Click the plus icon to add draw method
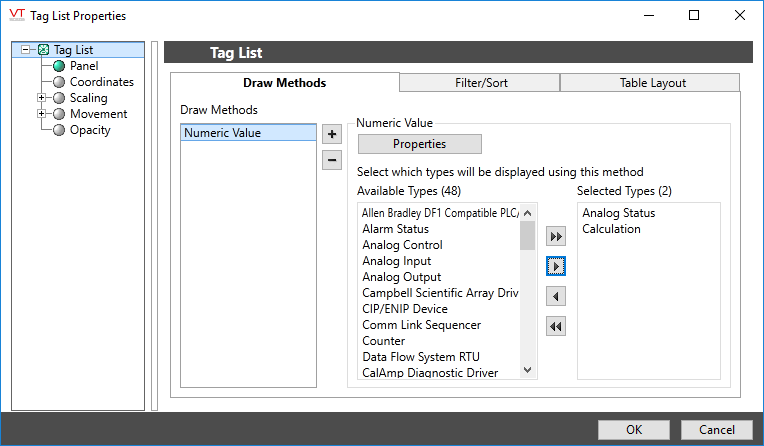 pos(332,133)
